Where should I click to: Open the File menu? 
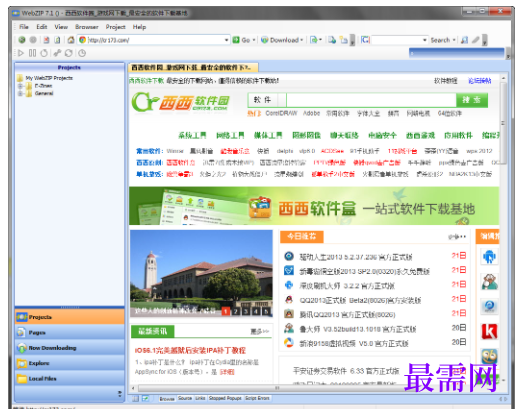point(24,27)
